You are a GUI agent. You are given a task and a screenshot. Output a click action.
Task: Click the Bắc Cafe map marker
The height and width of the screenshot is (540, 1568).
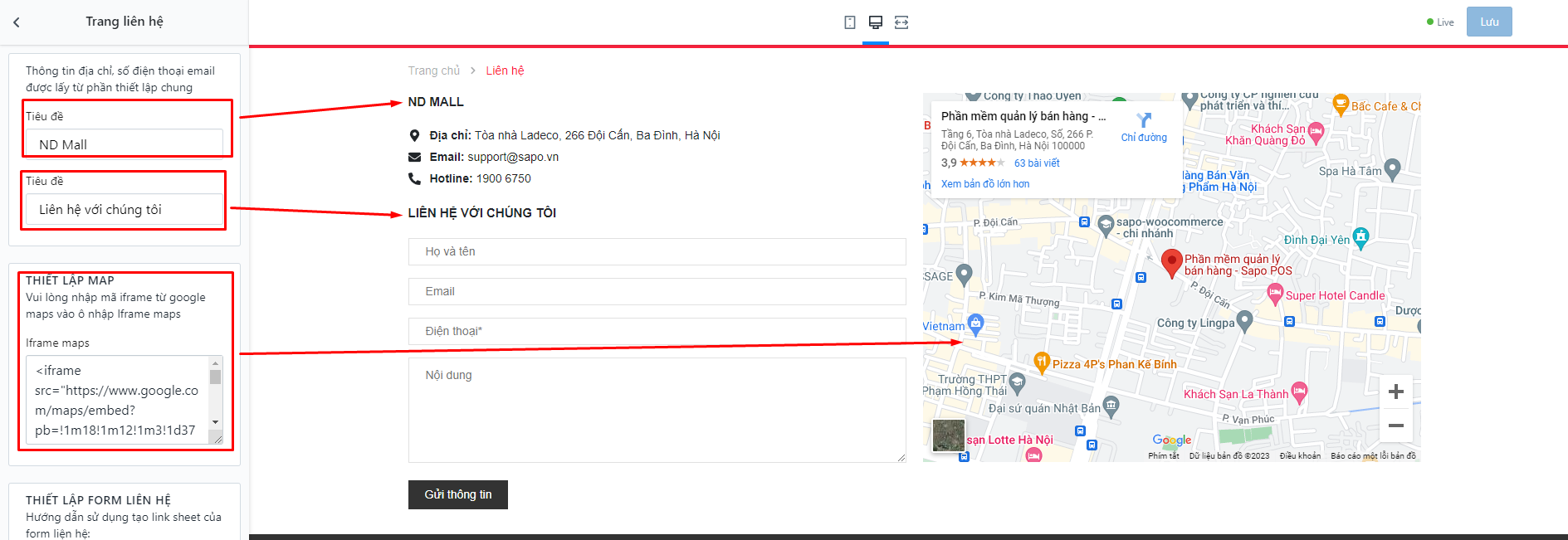coord(1341,105)
